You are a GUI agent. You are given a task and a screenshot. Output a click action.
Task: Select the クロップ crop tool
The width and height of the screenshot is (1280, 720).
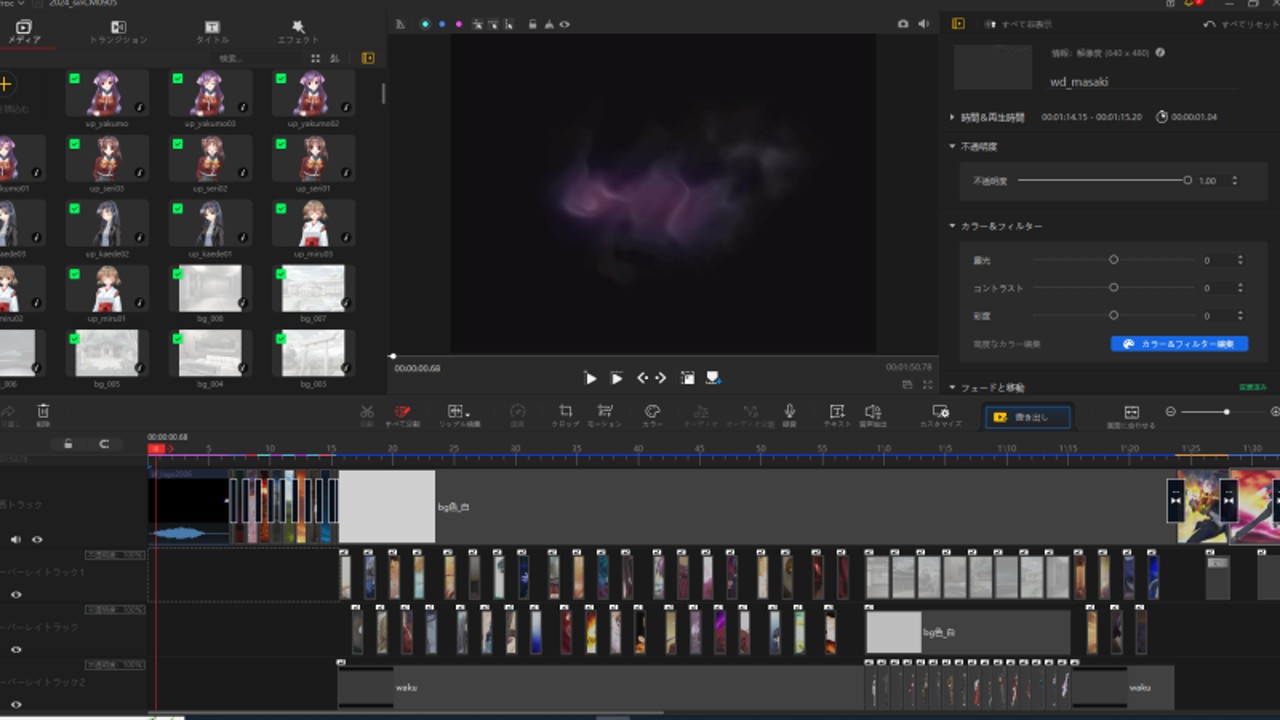pos(565,414)
